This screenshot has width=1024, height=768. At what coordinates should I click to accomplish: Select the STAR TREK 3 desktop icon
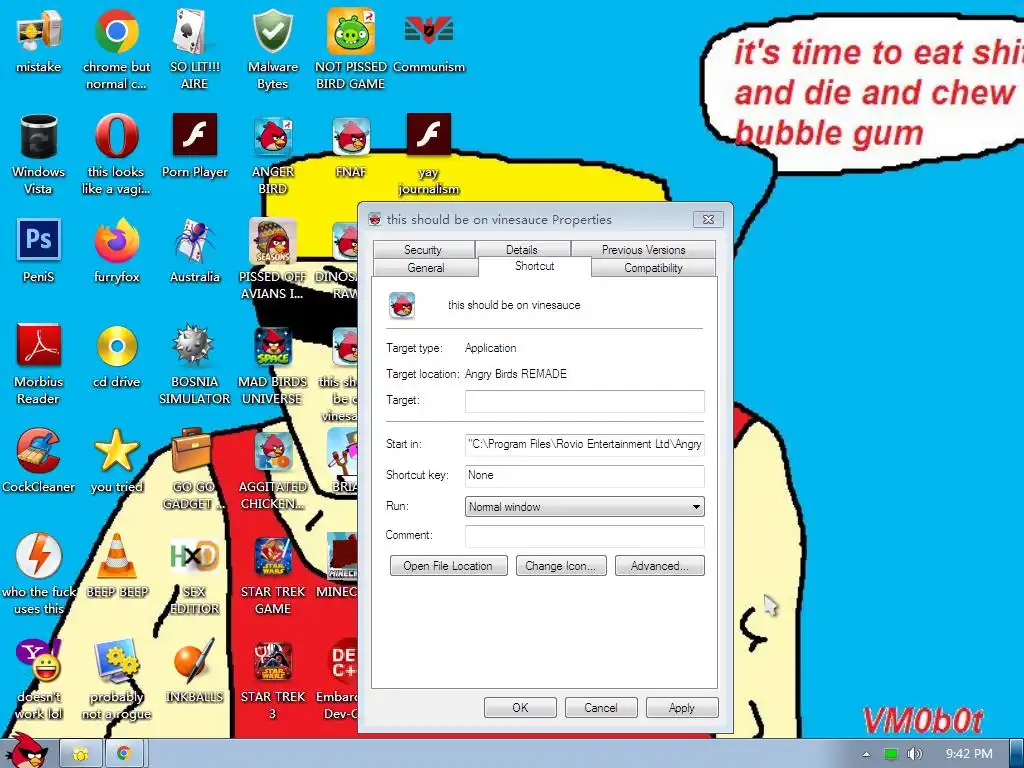pyautogui.click(x=272, y=679)
